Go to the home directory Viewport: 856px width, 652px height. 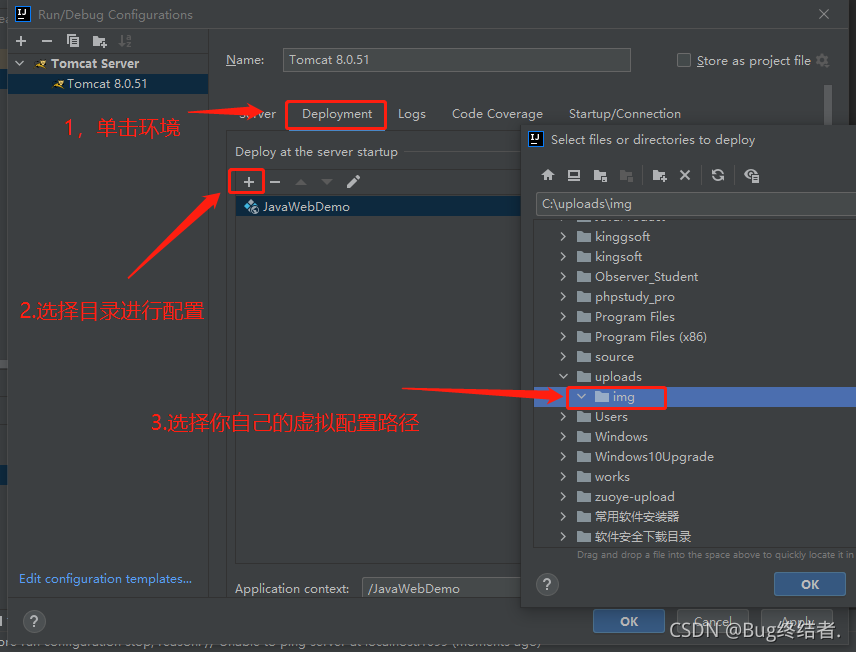(548, 175)
